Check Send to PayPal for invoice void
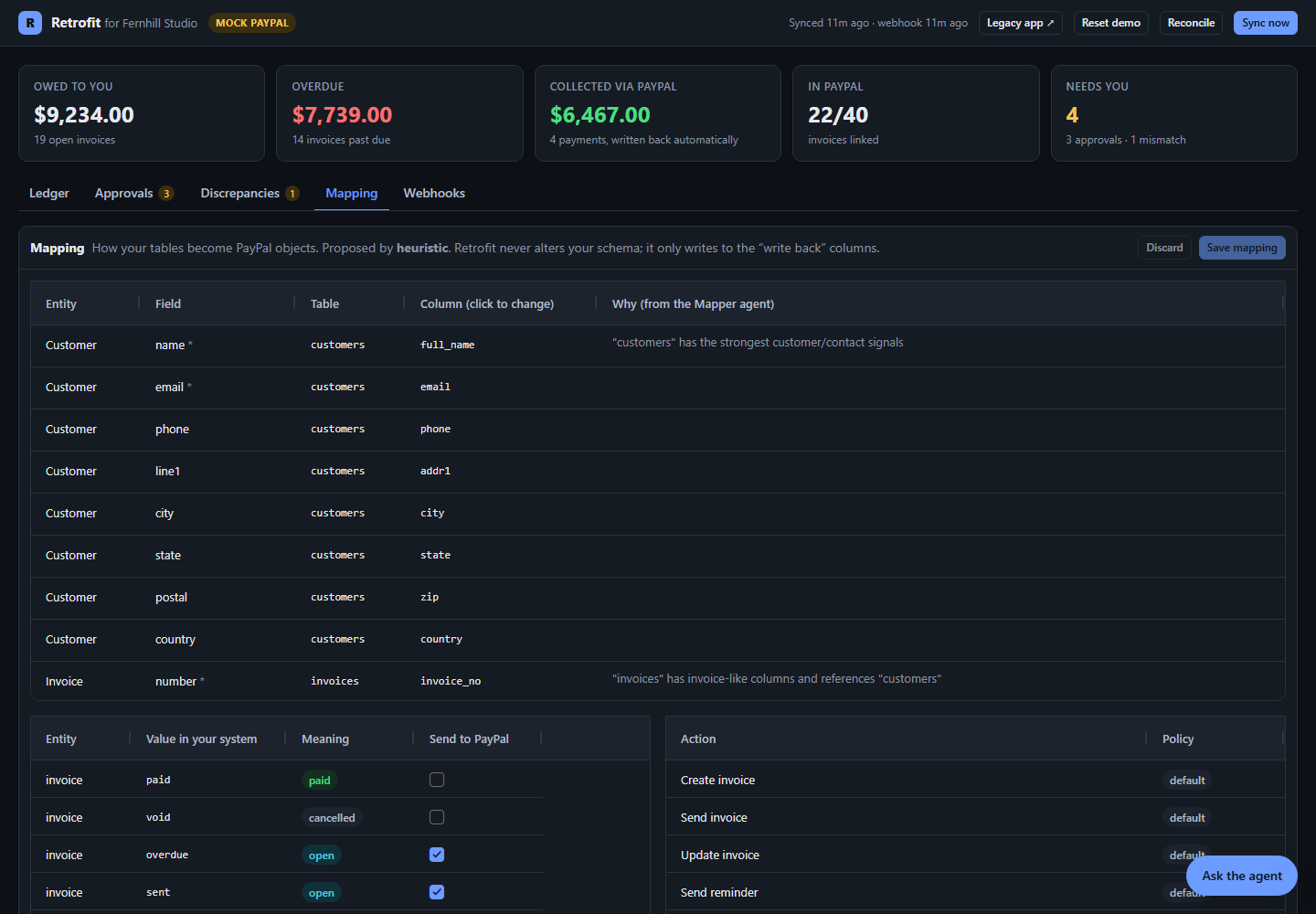This screenshot has height=914, width=1316. [437, 817]
